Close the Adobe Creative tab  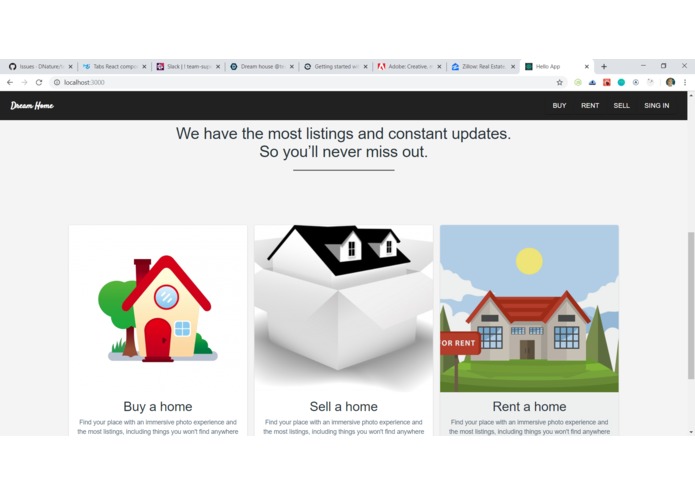439,66
